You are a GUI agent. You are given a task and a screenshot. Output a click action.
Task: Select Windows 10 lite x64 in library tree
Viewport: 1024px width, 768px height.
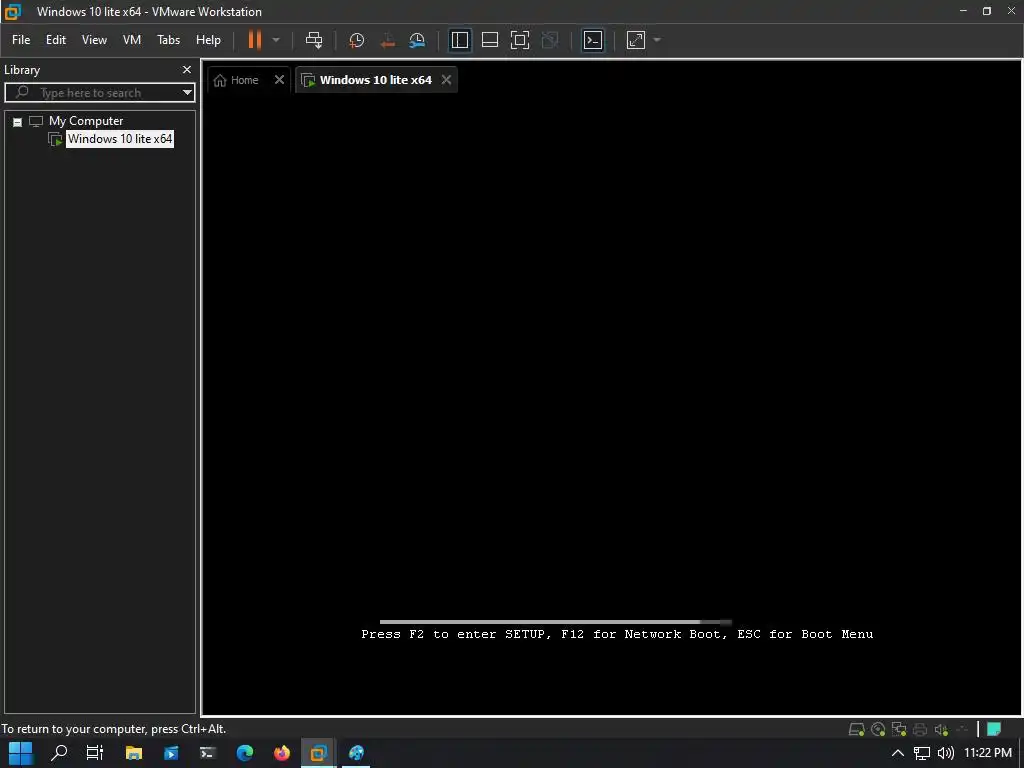120,138
